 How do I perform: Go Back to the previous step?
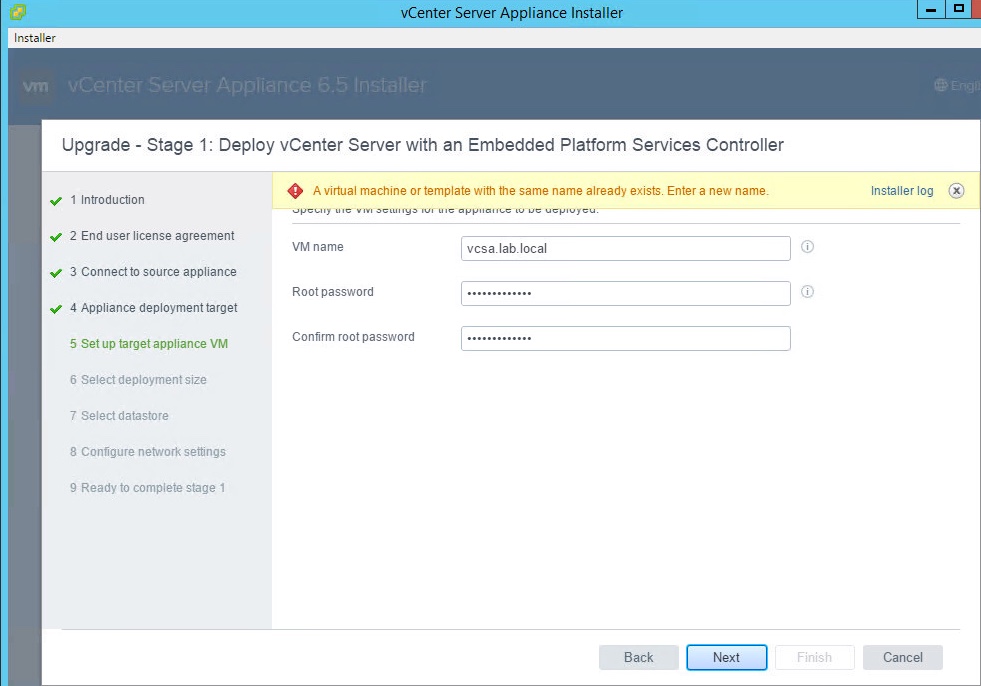[x=638, y=657]
